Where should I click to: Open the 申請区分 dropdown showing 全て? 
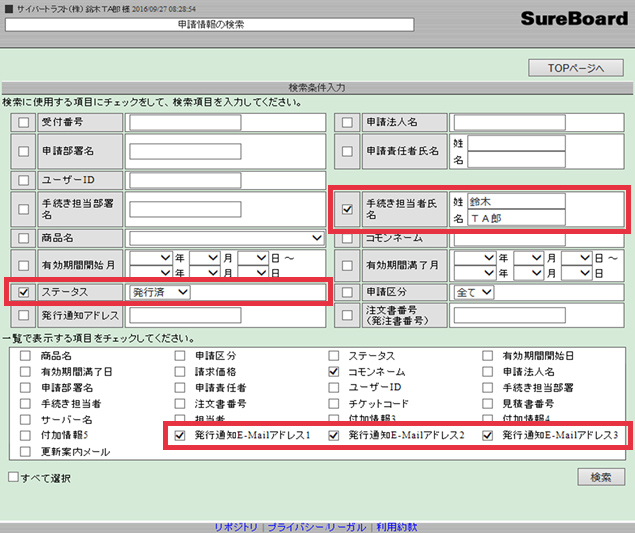point(473,292)
